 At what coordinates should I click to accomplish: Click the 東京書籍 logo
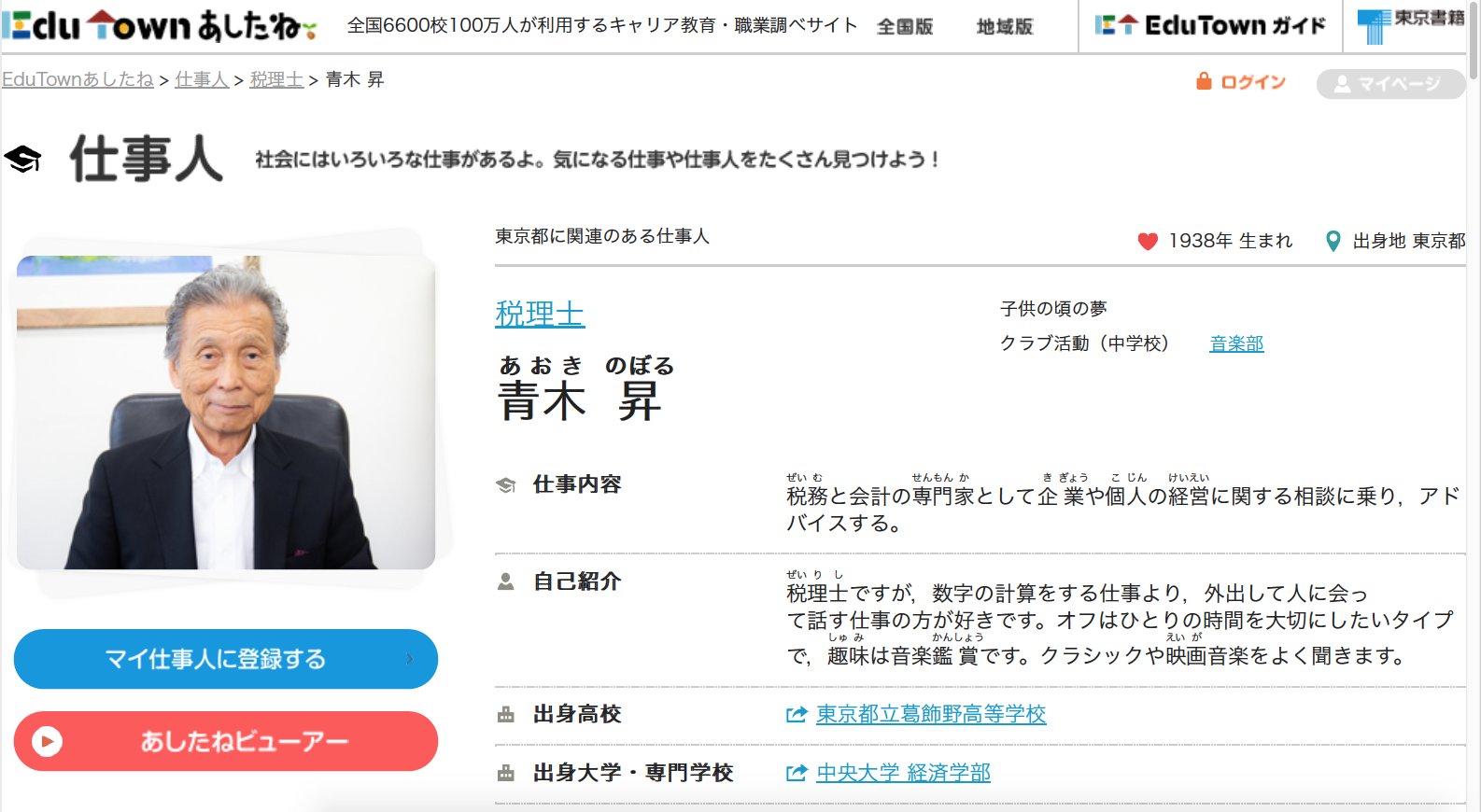(1410, 25)
